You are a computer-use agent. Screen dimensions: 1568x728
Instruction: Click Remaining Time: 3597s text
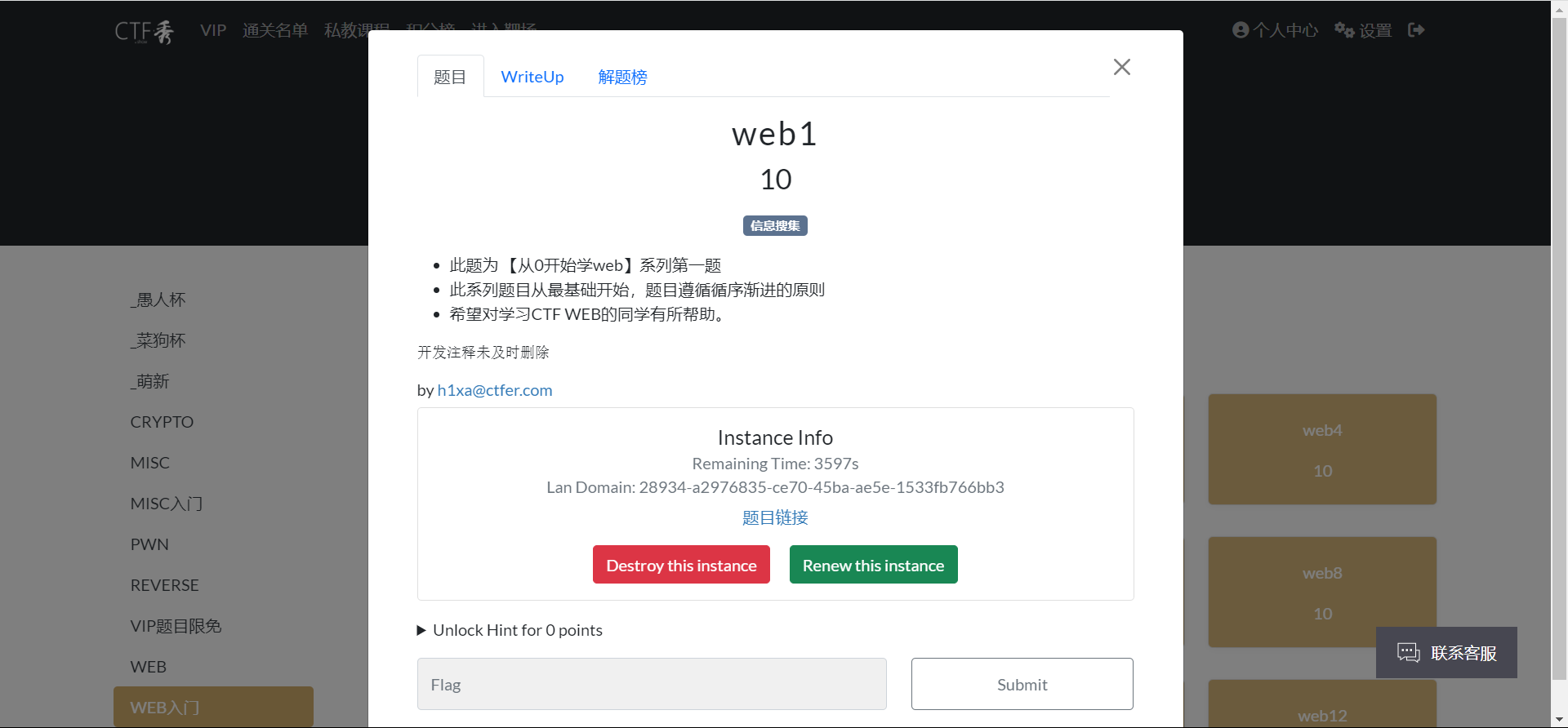[775, 464]
